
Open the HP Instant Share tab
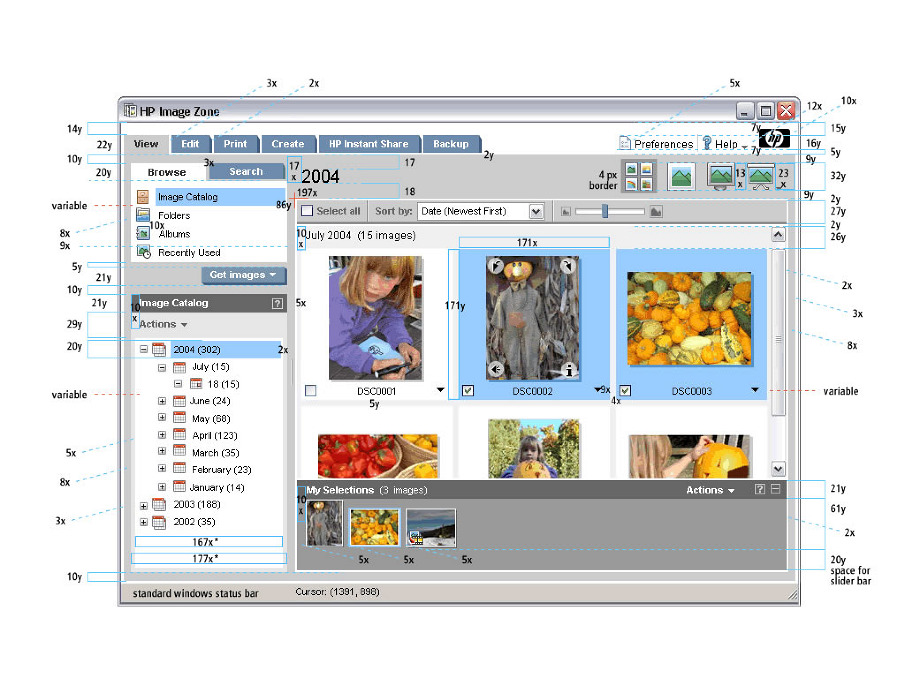coord(368,144)
